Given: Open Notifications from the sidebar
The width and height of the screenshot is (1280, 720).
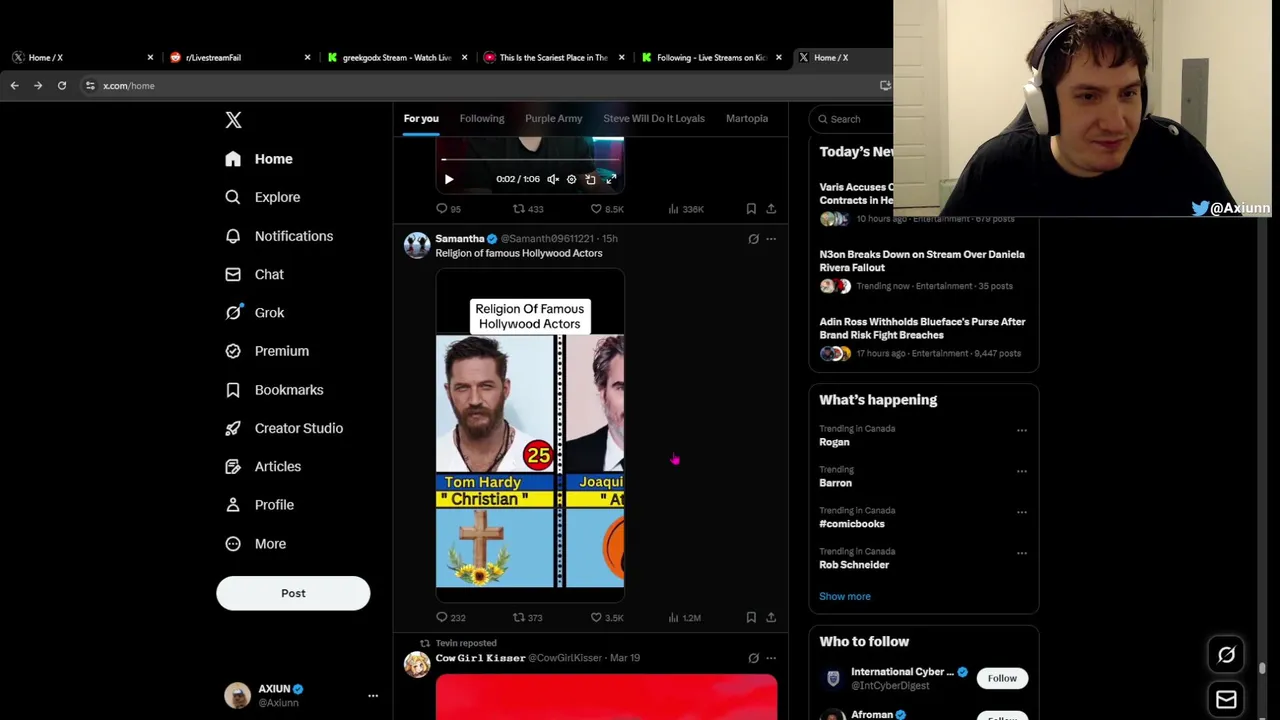Looking at the screenshot, I should point(279,236).
